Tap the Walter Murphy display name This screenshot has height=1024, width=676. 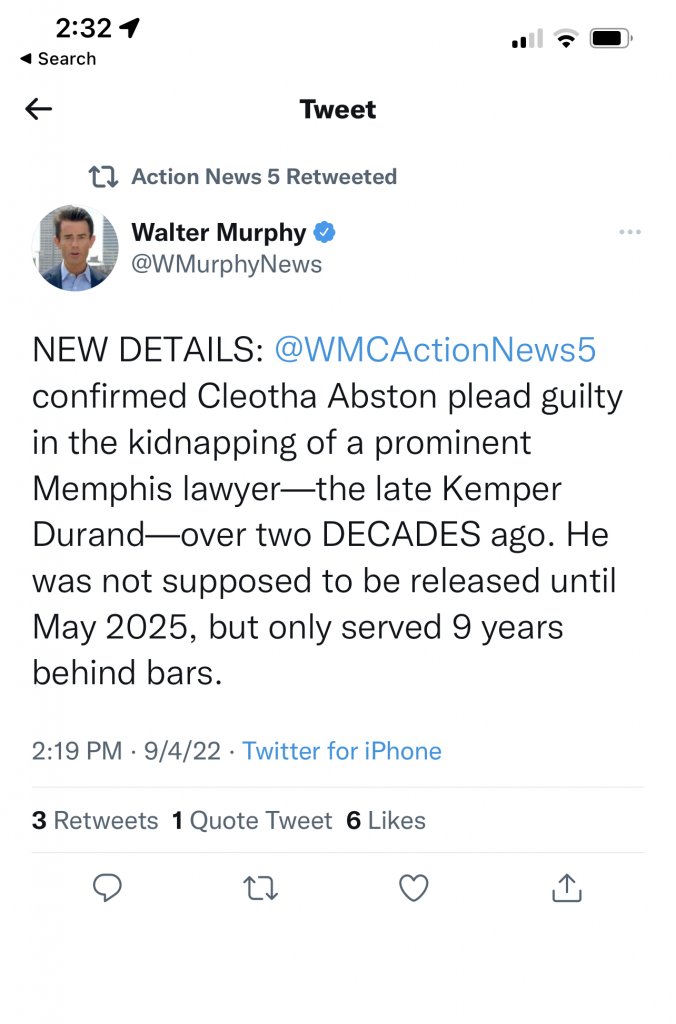(x=218, y=233)
